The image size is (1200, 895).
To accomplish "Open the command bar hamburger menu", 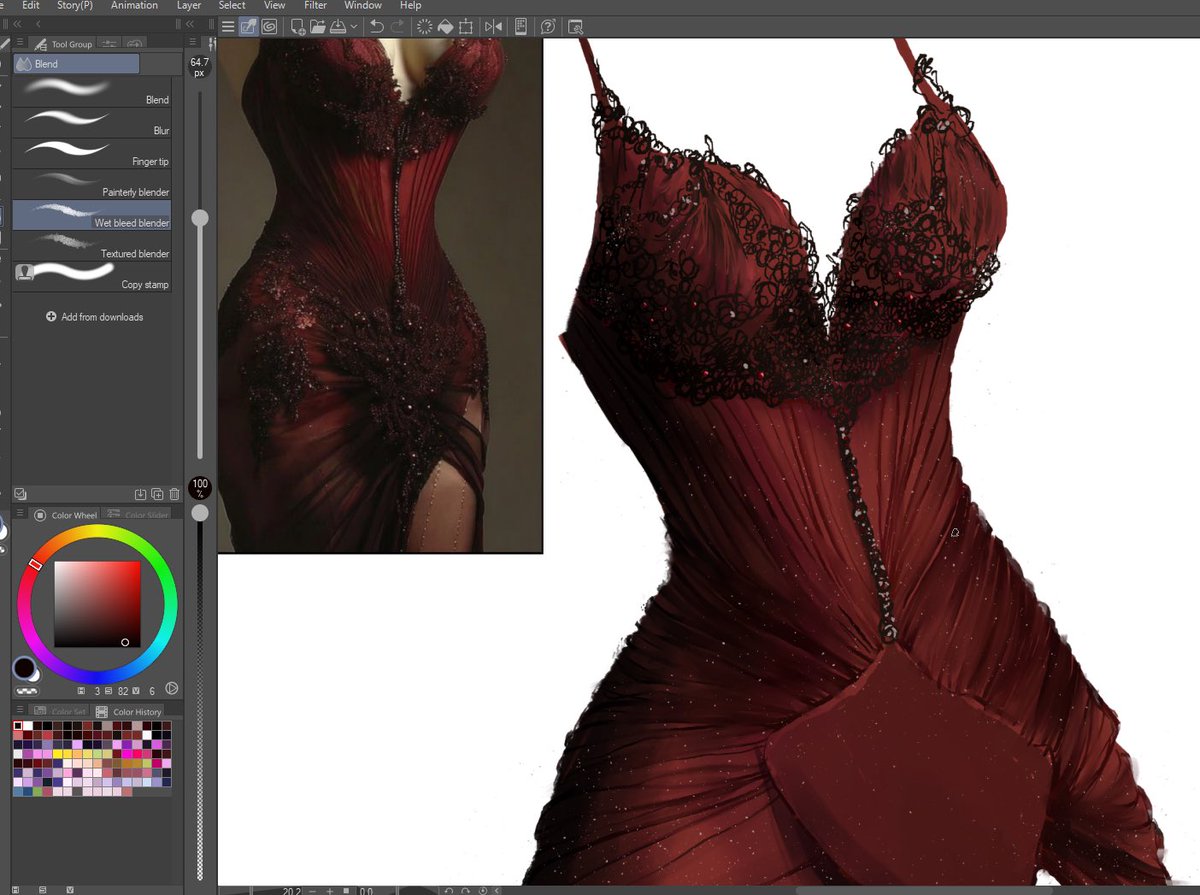I will 229,27.
